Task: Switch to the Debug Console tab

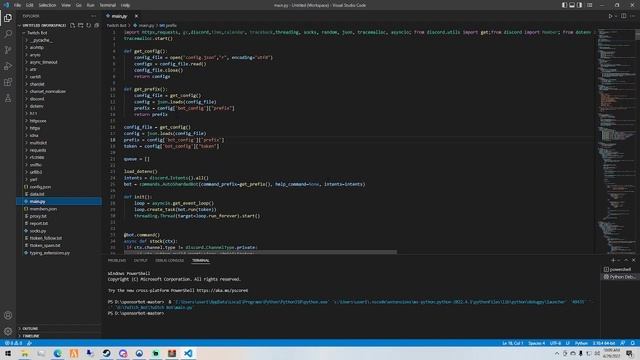Action: pos(170,260)
